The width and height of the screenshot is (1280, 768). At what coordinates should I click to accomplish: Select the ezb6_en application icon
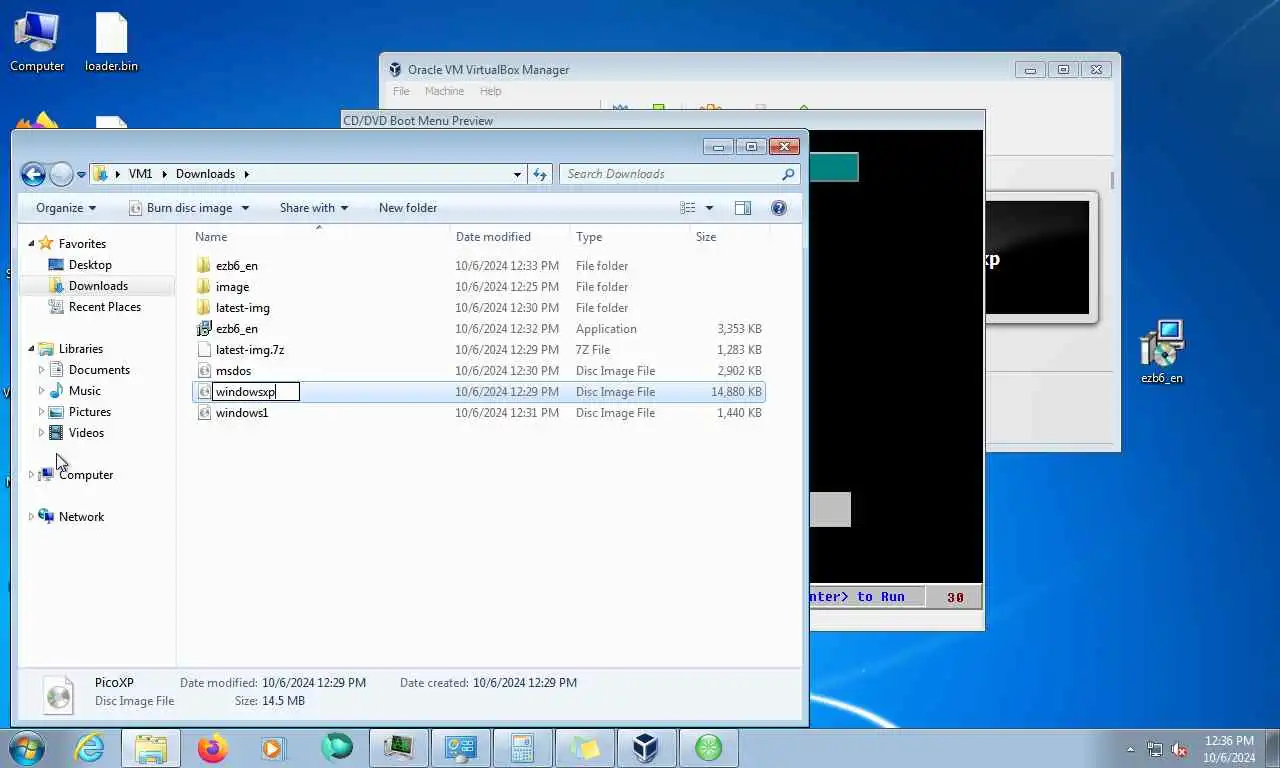tap(204, 329)
